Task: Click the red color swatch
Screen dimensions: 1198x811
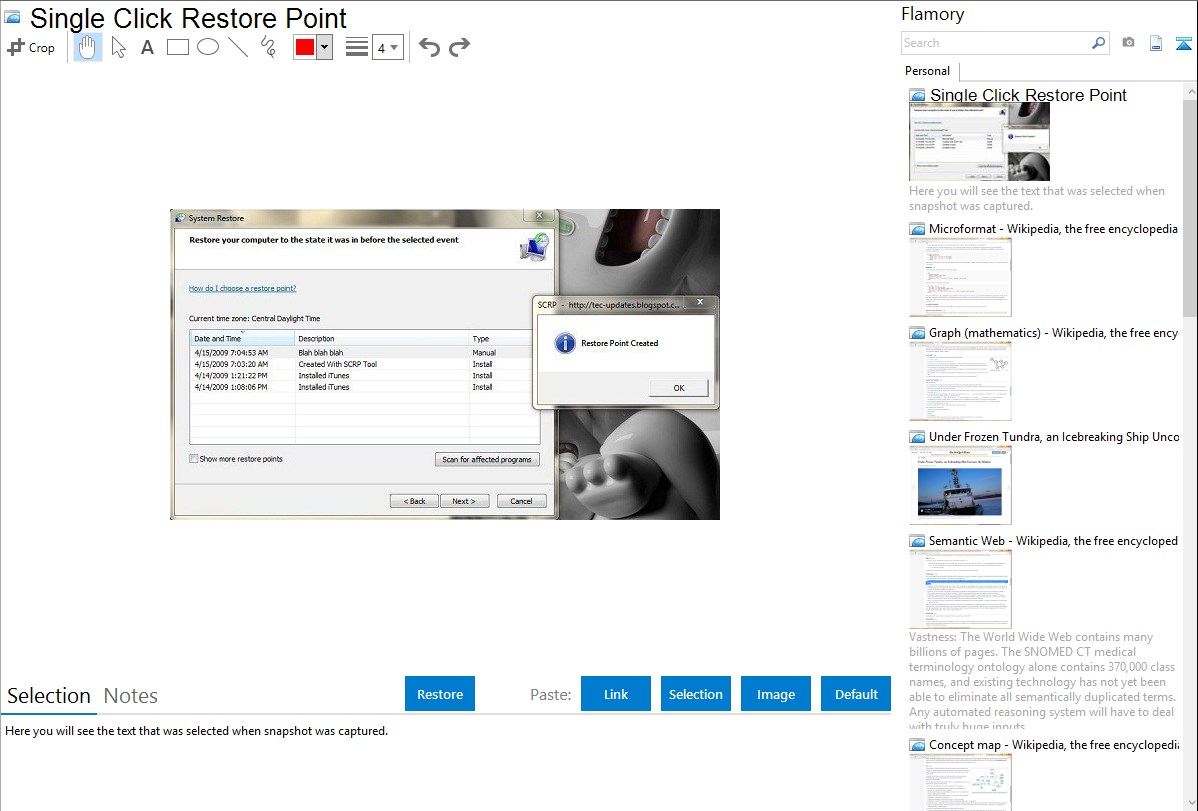Action: tap(305, 47)
